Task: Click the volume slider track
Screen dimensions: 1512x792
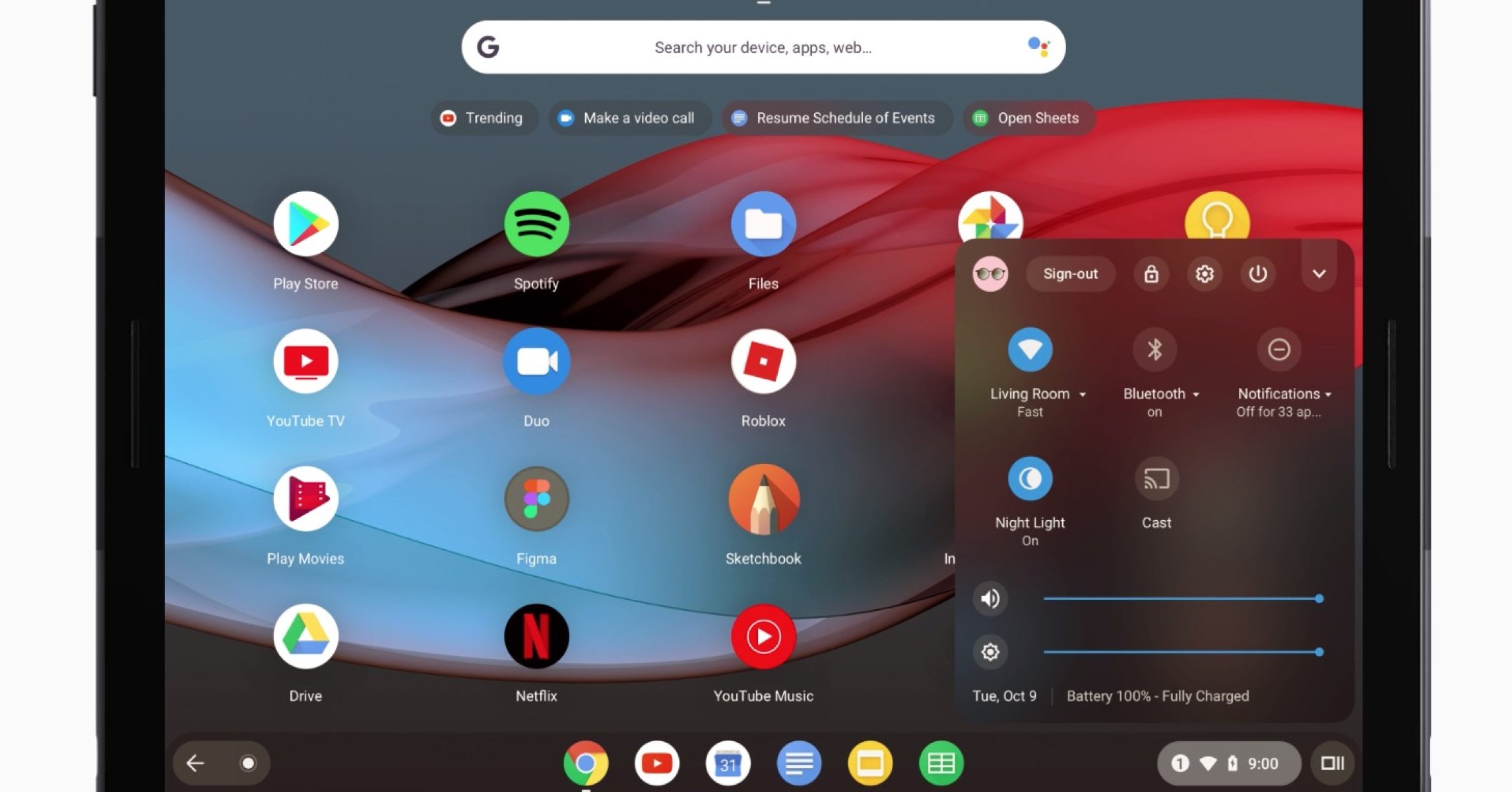Action: (1181, 599)
